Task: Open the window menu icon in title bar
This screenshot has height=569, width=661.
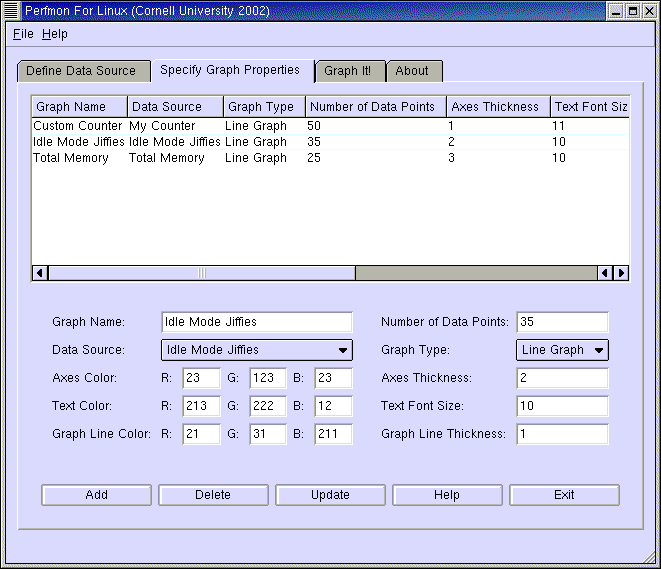Action: point(13,10)
